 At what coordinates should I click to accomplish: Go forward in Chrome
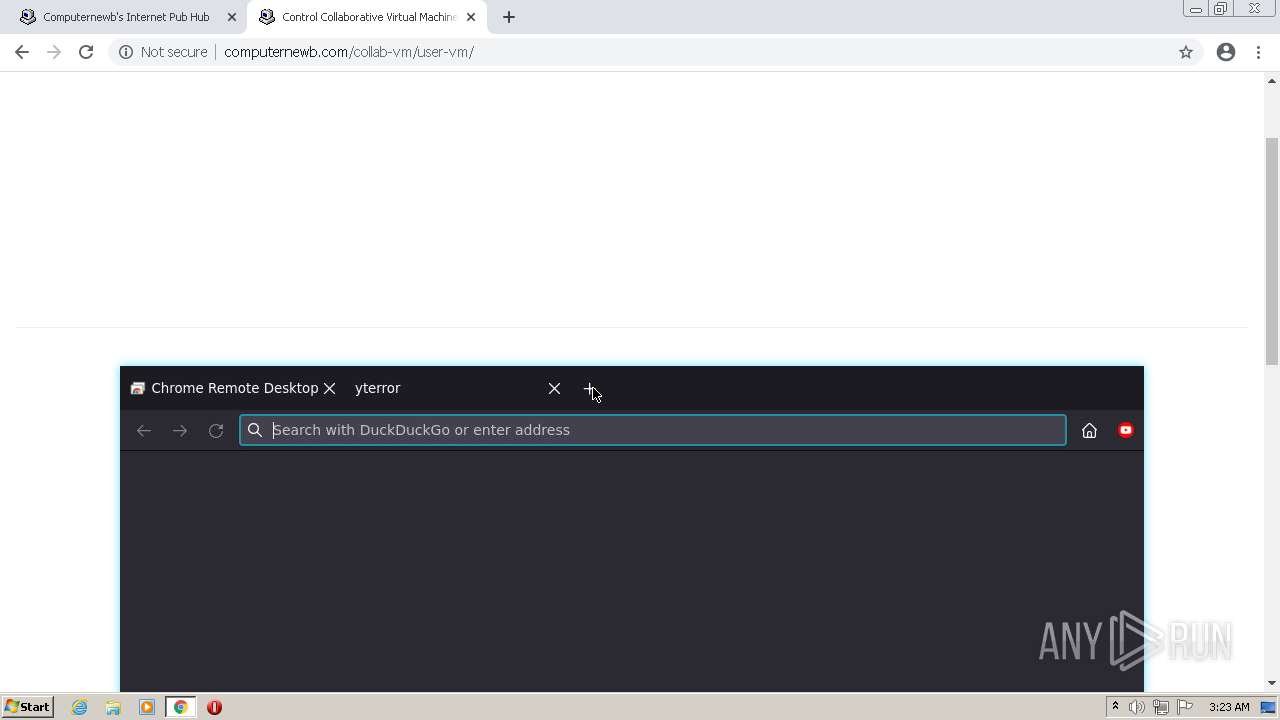[x=54, y=52]
